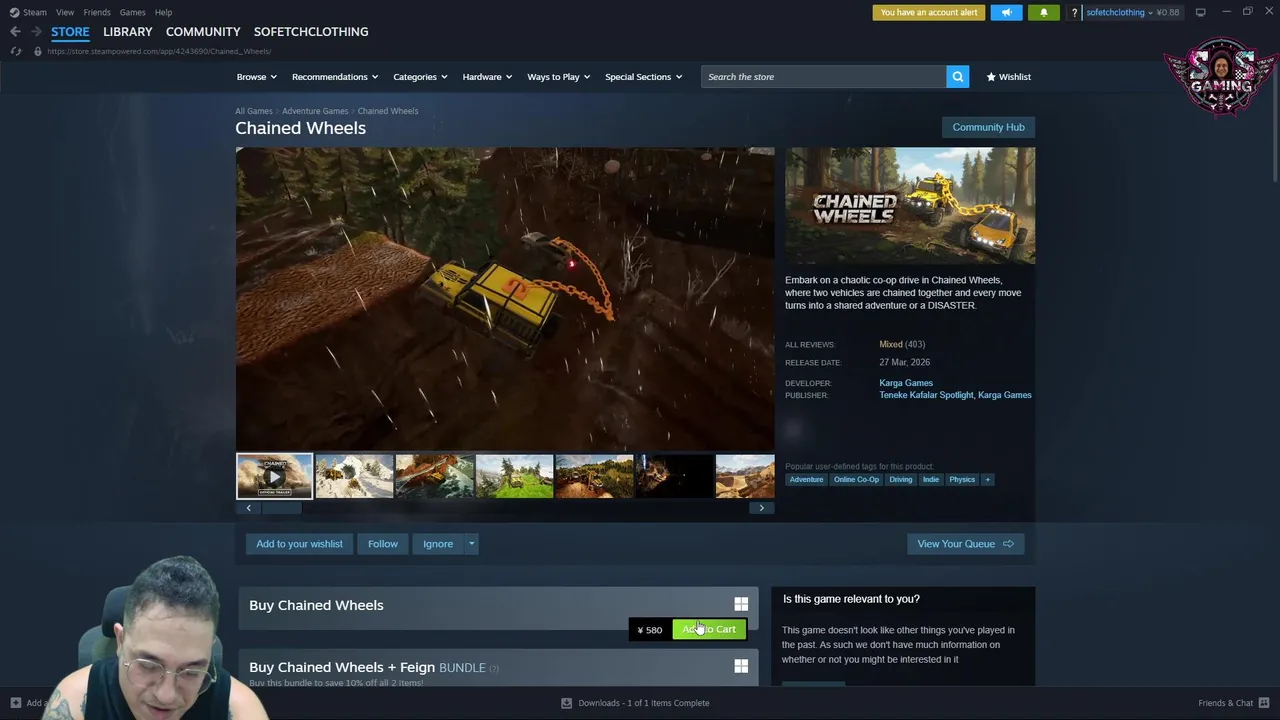Click the Community Hub button

click(988, 127)
